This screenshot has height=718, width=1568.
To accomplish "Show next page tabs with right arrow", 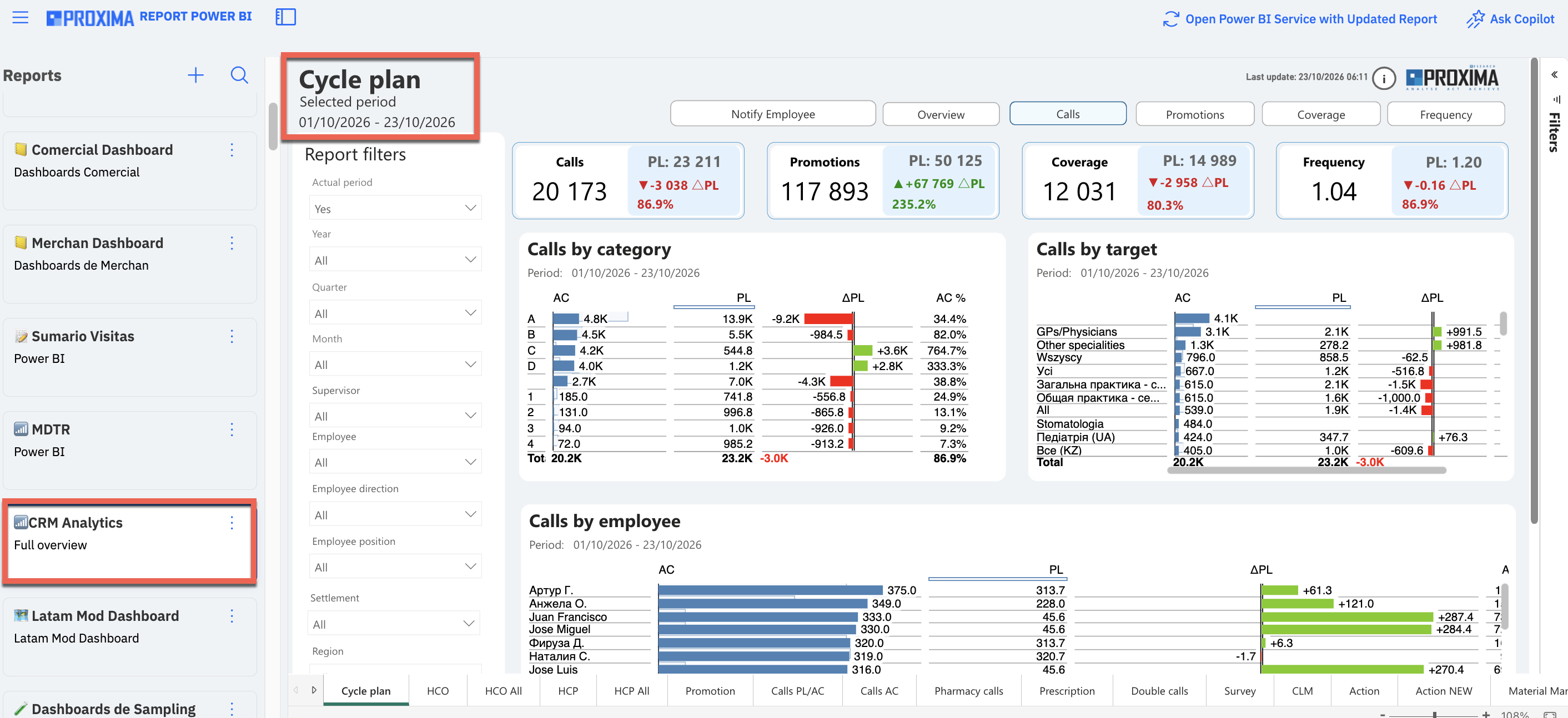I will [x=314, y=690].
